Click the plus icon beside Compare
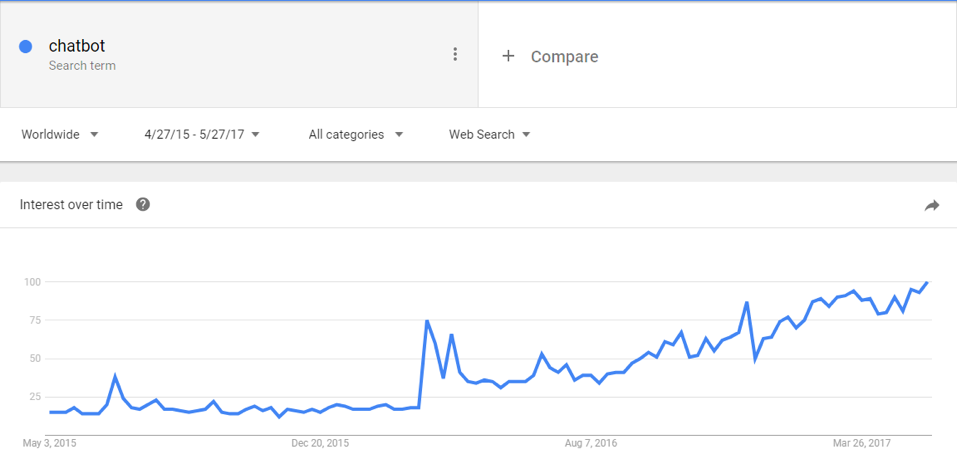The image size is (957, 469). coord(508,56)
